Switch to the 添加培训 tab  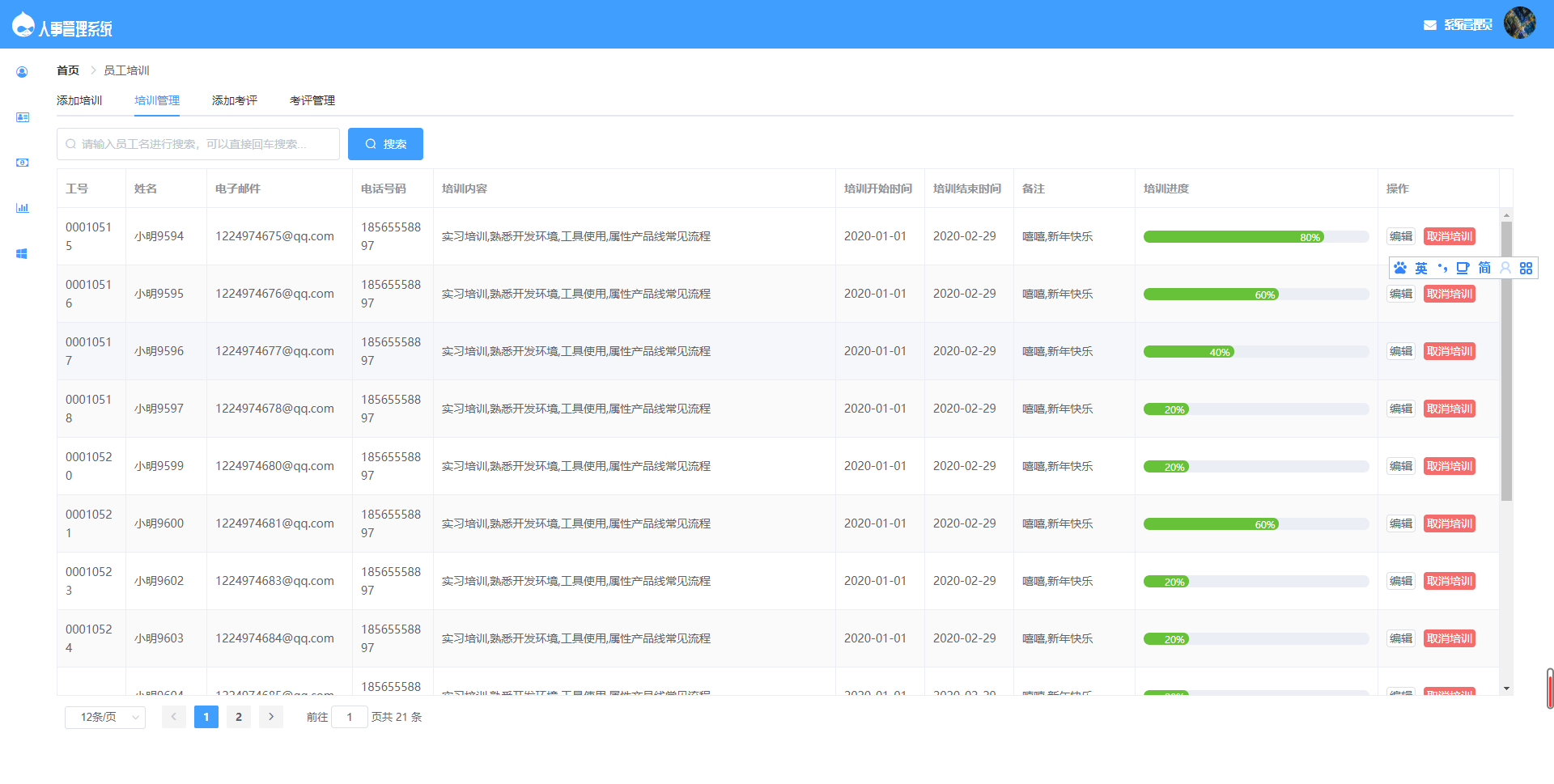[79, 100]
